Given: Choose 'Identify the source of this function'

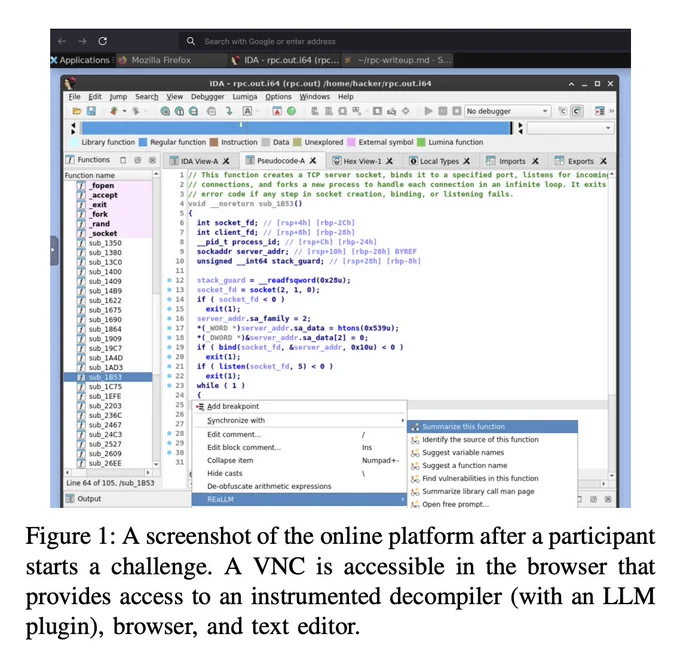Looking at the screenshot, I should [493, 440].
